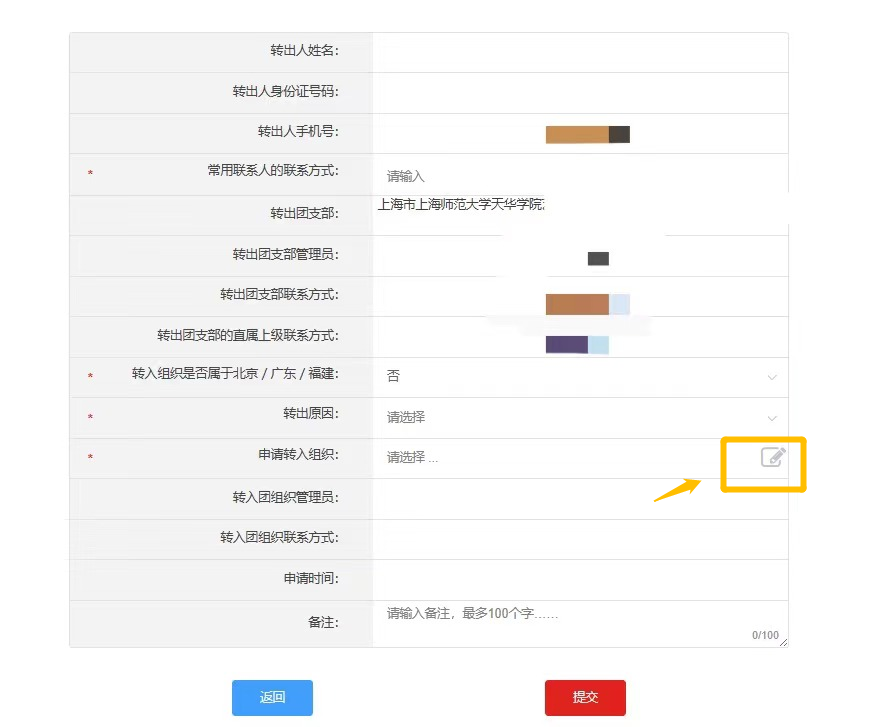Click into the 备注 remarks textarea
The height and width of the screenshot is (727, 869).
tap(570, 620)
